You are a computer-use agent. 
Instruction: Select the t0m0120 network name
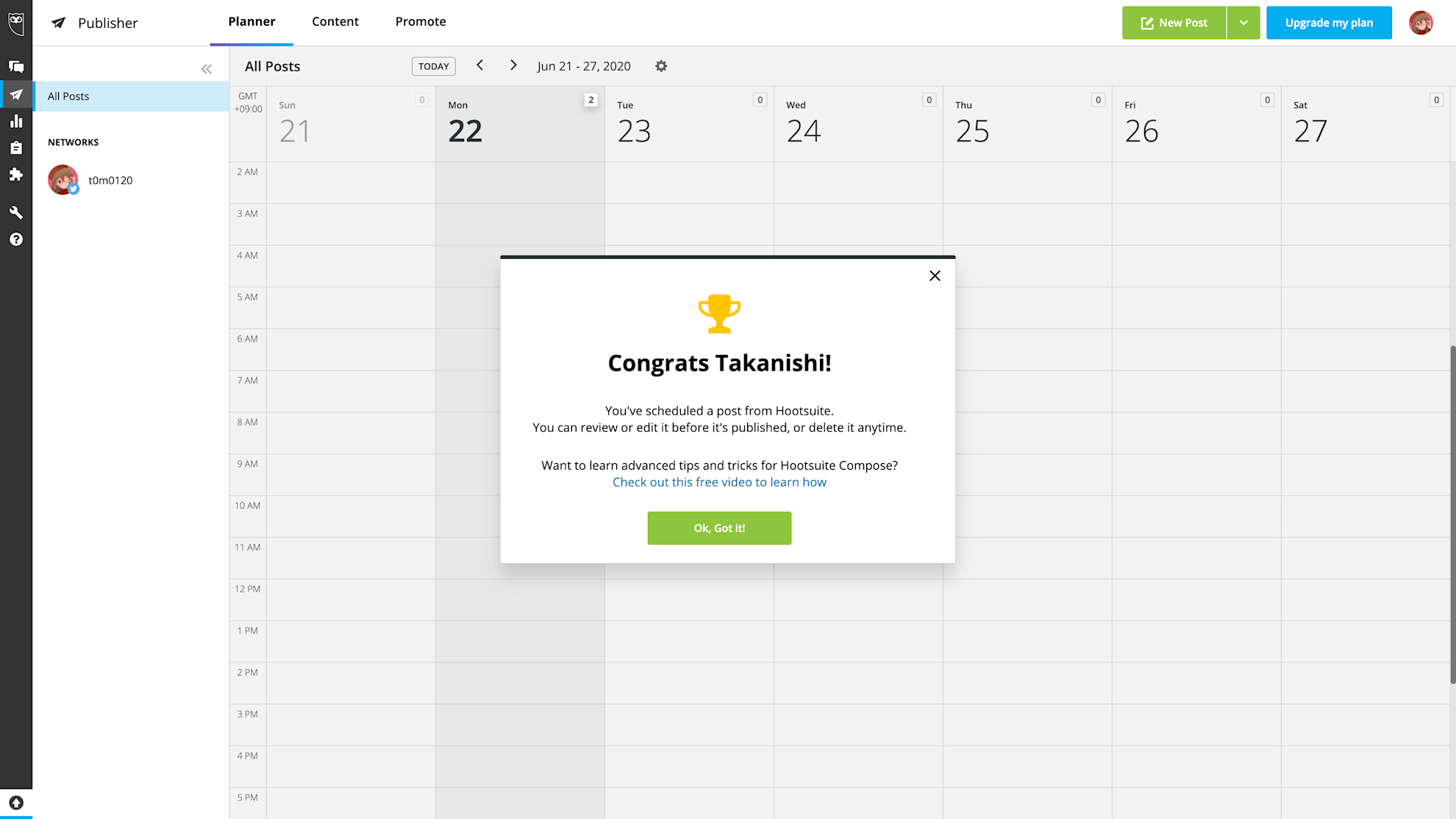point(110,180)
